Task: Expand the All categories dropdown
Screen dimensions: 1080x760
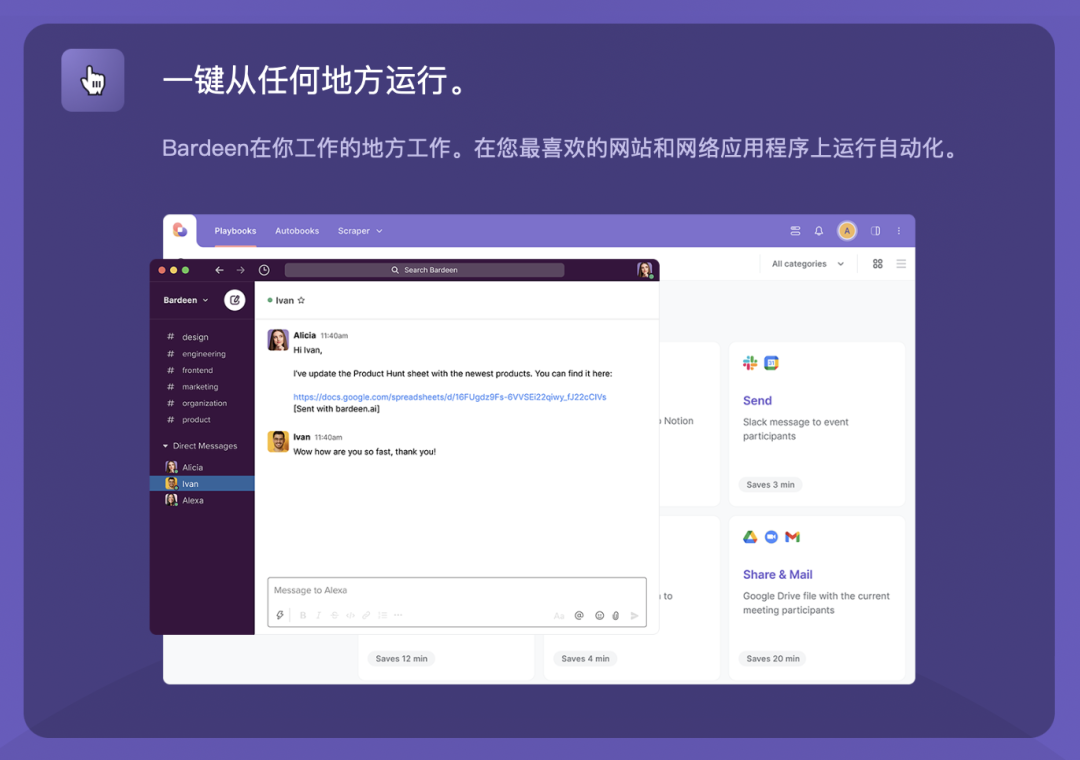Action: click(x=807, y=264)
